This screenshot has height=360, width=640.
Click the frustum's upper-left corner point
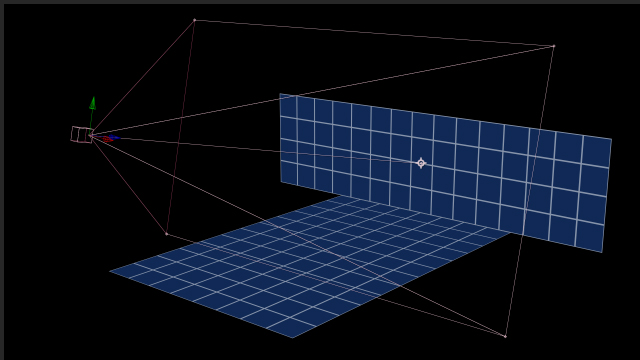tap(194, 20)
